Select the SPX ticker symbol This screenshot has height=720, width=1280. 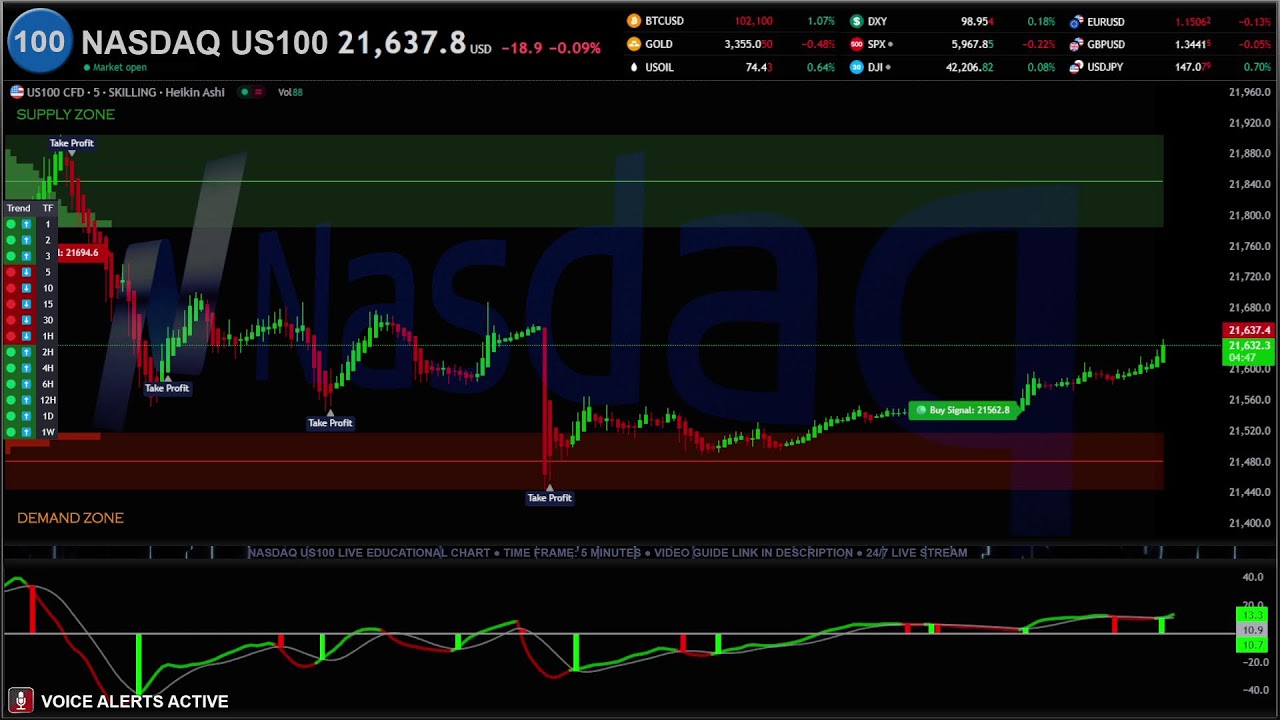pos(876,44)
